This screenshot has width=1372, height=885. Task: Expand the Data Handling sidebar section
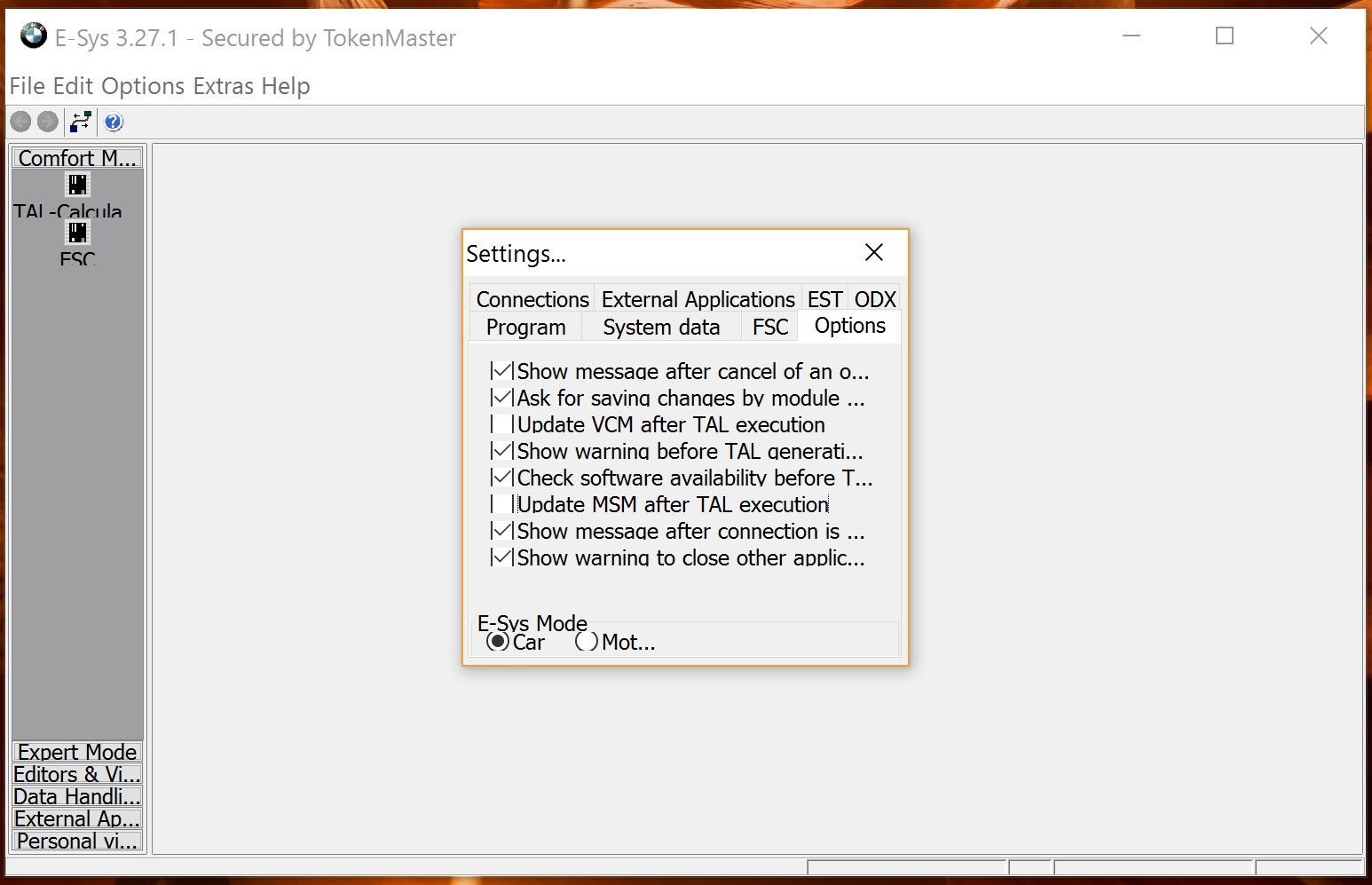pos(77,796)
